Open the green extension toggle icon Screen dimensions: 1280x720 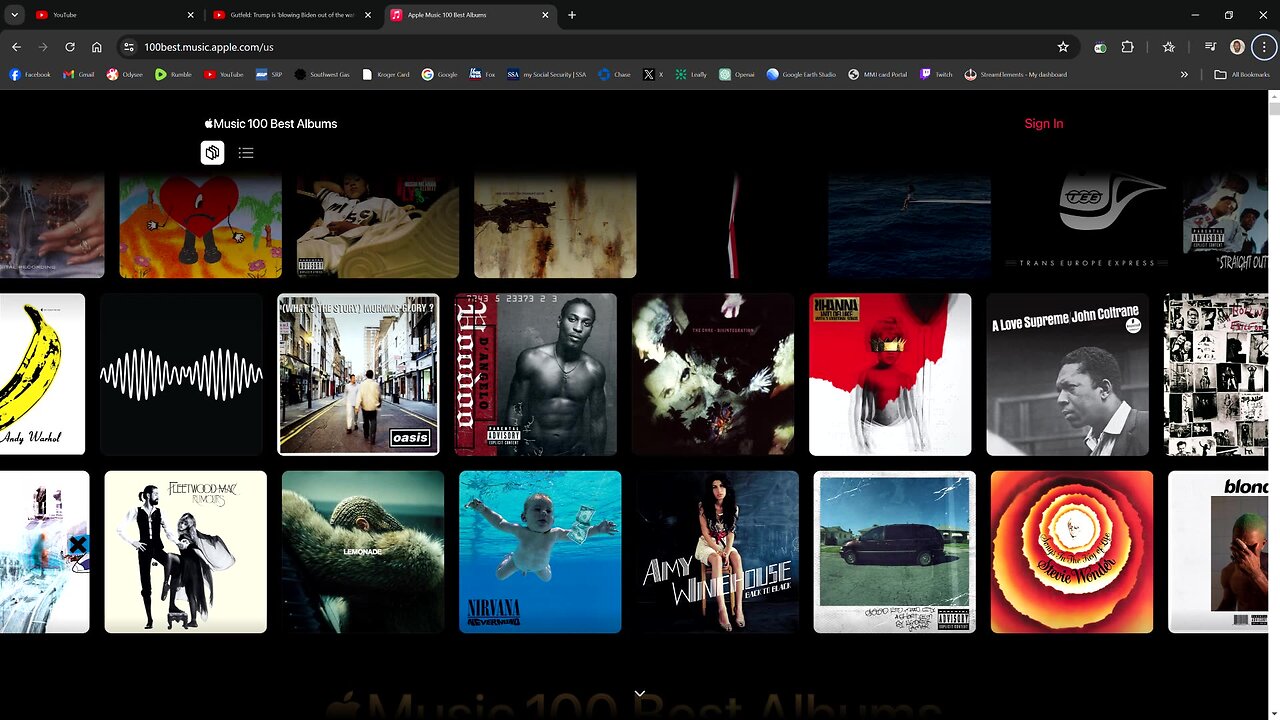[x=1101, y=47]
